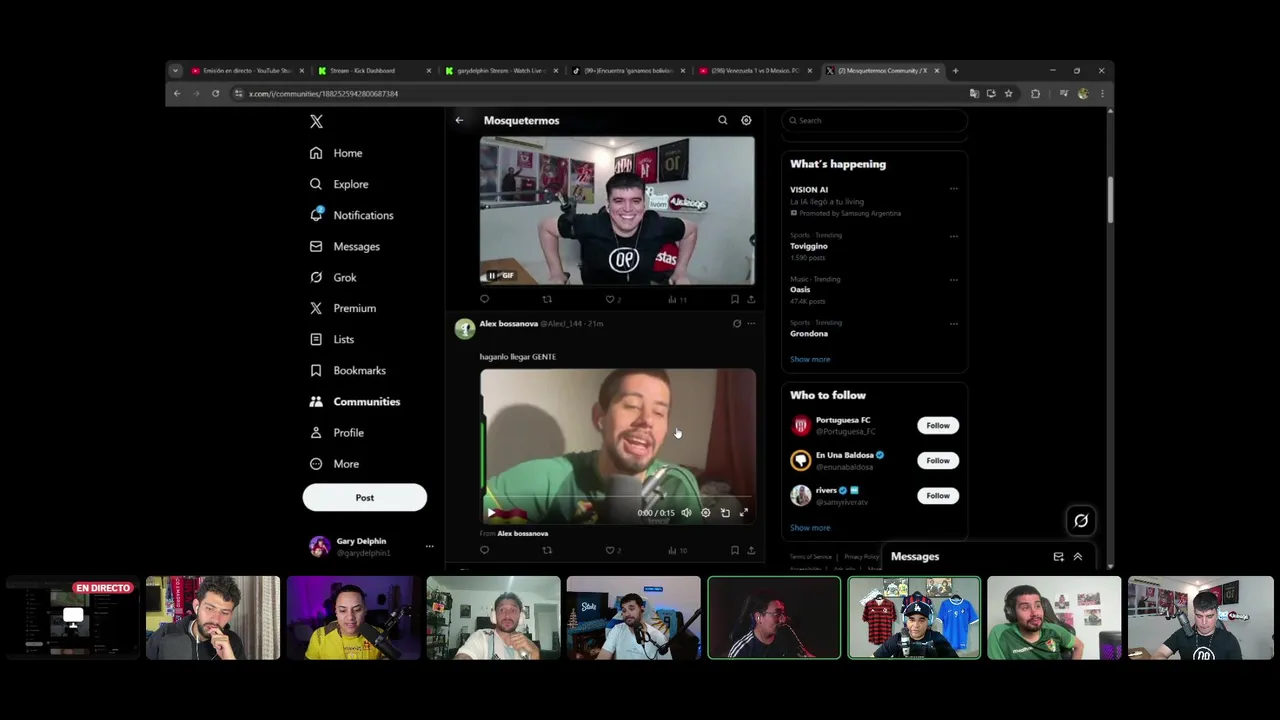The width and height of the screenshot is (1280, 720).
Task: Like the top GIF post
Action: click(612, 299)
